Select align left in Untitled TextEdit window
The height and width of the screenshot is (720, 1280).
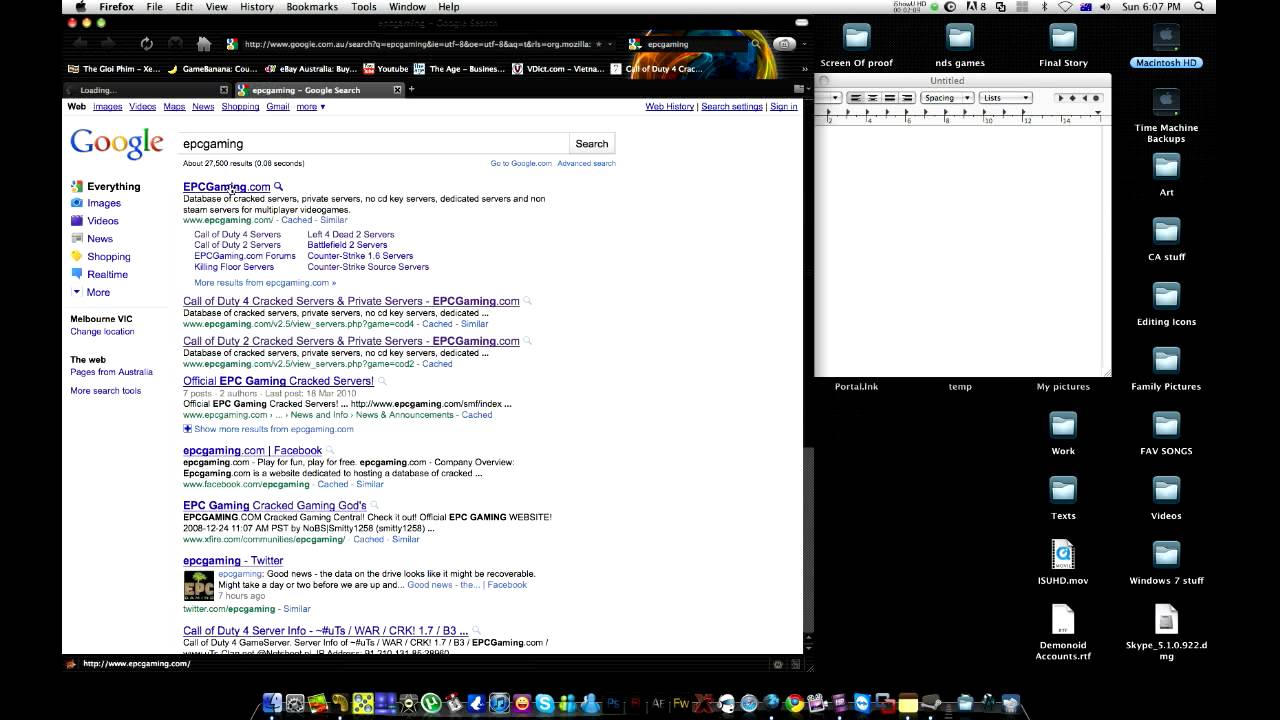(856, 98)
